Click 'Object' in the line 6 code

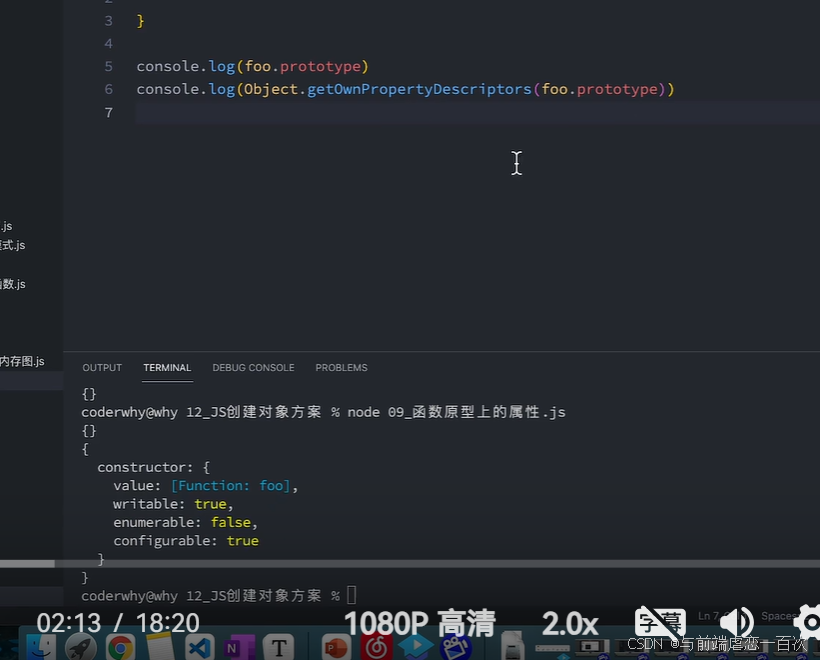tap(271, 89)
